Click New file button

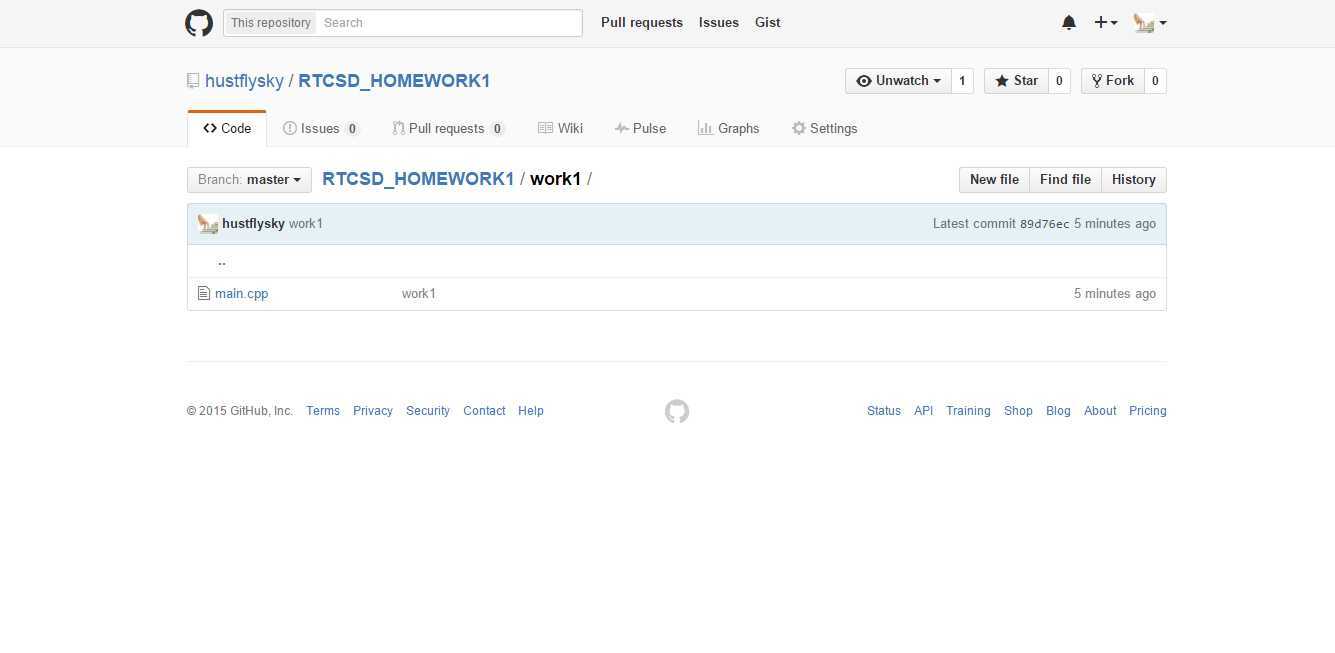pyautogui.click(x=994, y=180)
